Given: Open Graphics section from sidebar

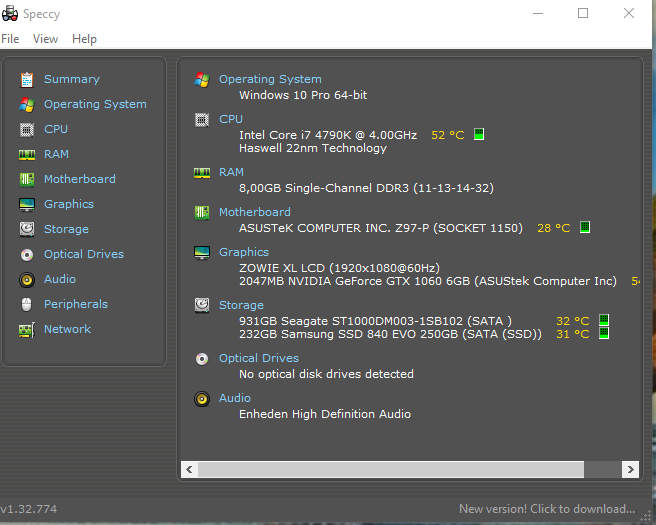Looking at the screenshot, I should point(69,204).
